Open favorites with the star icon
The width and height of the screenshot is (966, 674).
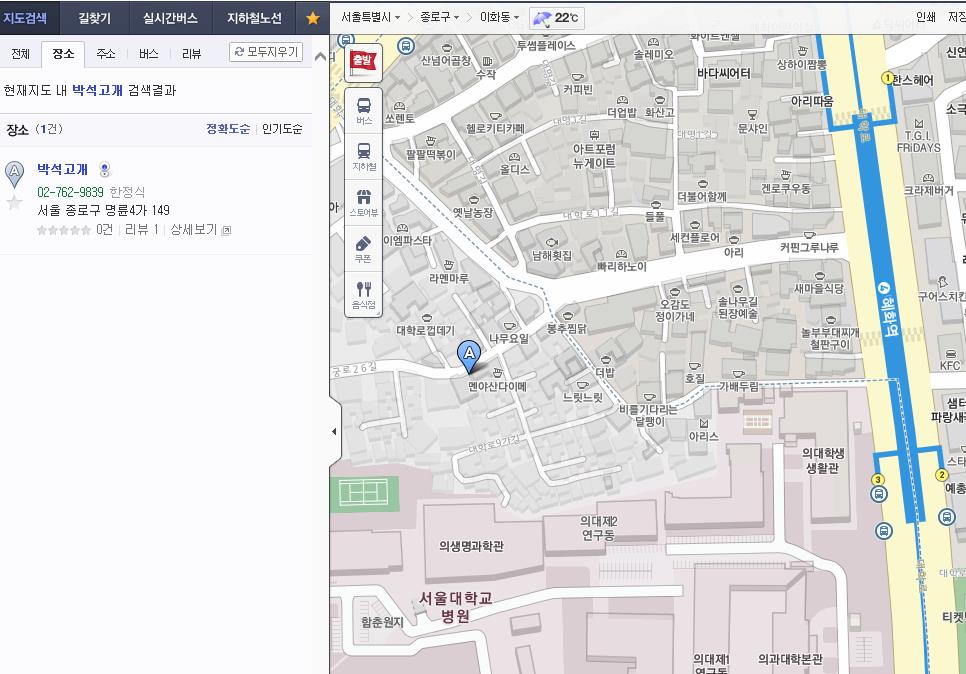coord(313,18)
